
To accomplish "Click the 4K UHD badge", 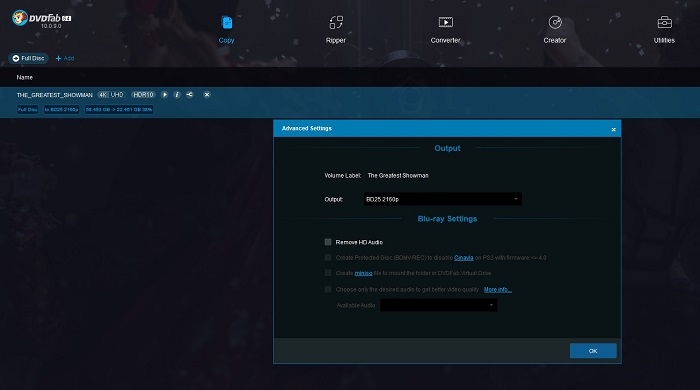I will [111, 95].
